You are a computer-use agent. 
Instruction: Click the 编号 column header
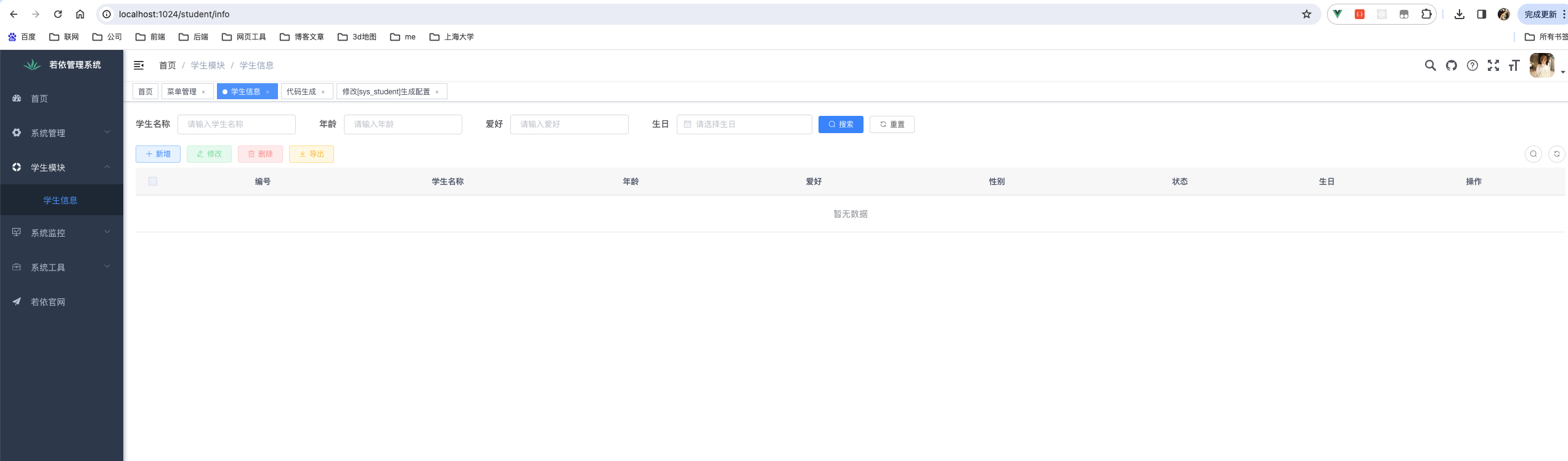263,182
